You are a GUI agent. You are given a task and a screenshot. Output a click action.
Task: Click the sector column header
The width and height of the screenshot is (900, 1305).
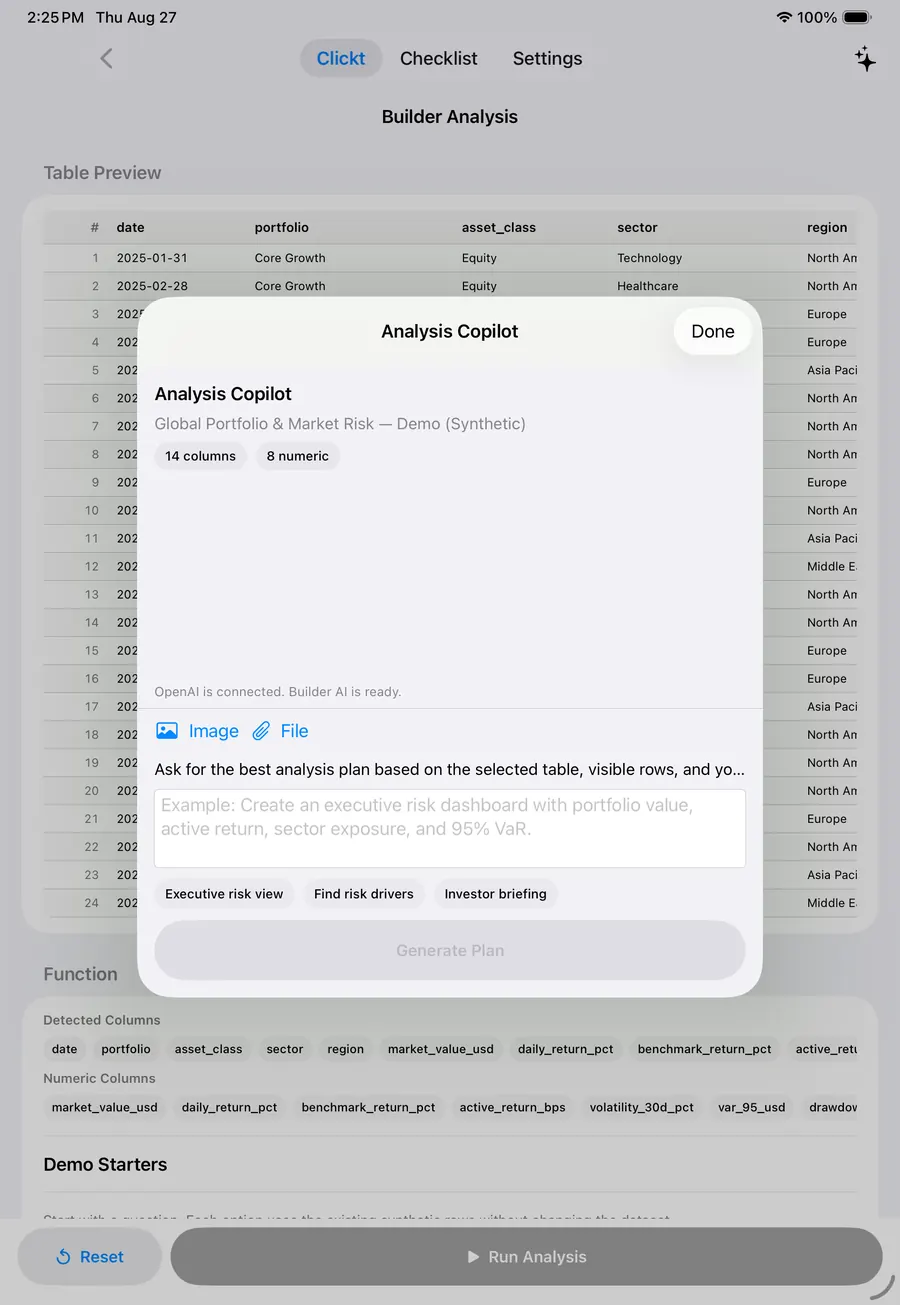638,227
